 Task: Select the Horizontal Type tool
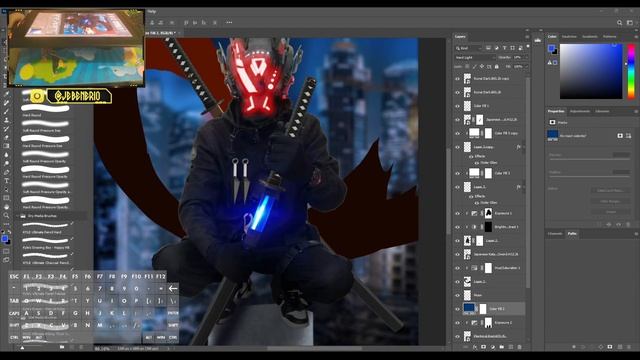6,180
